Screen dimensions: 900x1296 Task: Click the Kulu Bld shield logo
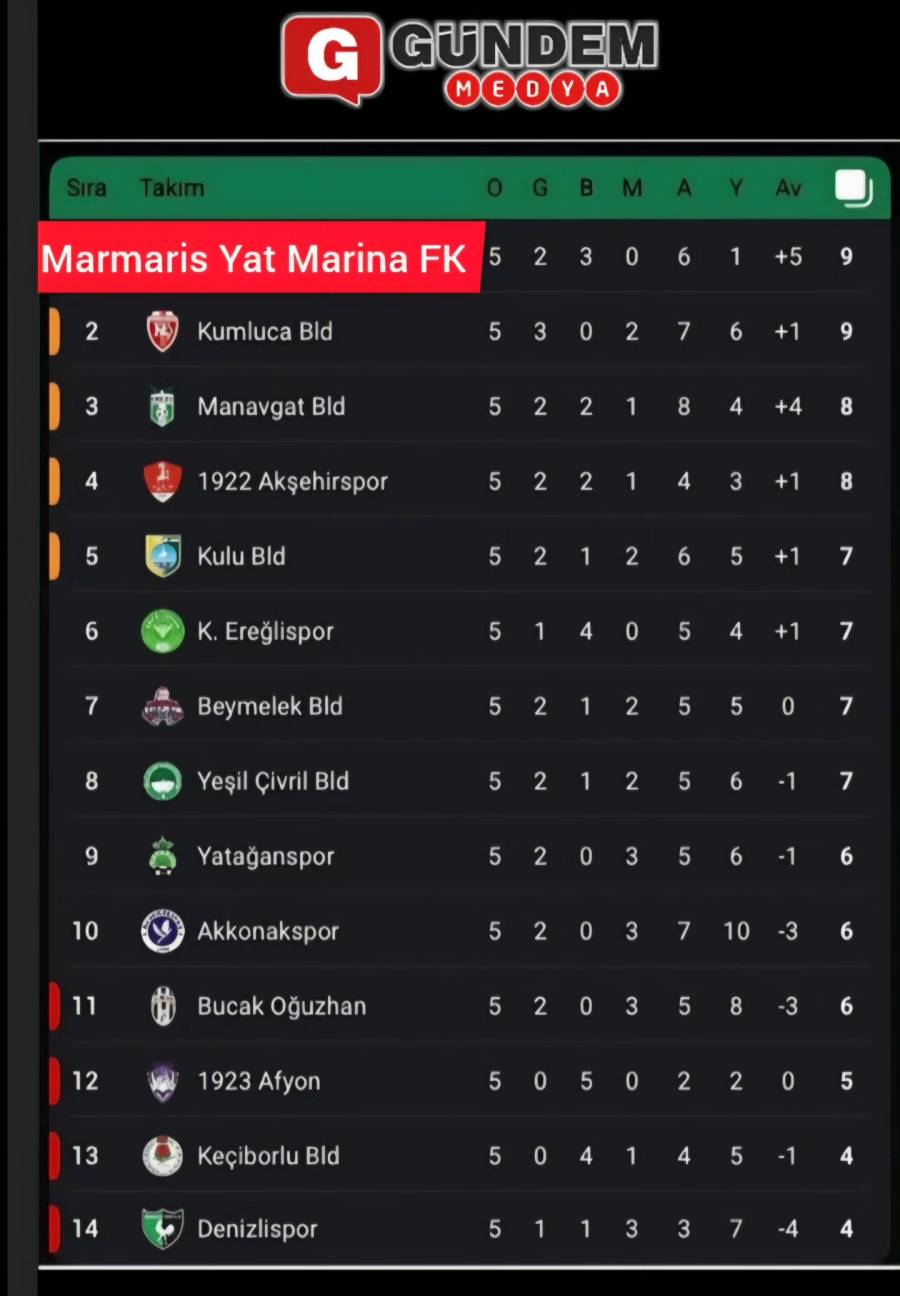coord(162,556)
